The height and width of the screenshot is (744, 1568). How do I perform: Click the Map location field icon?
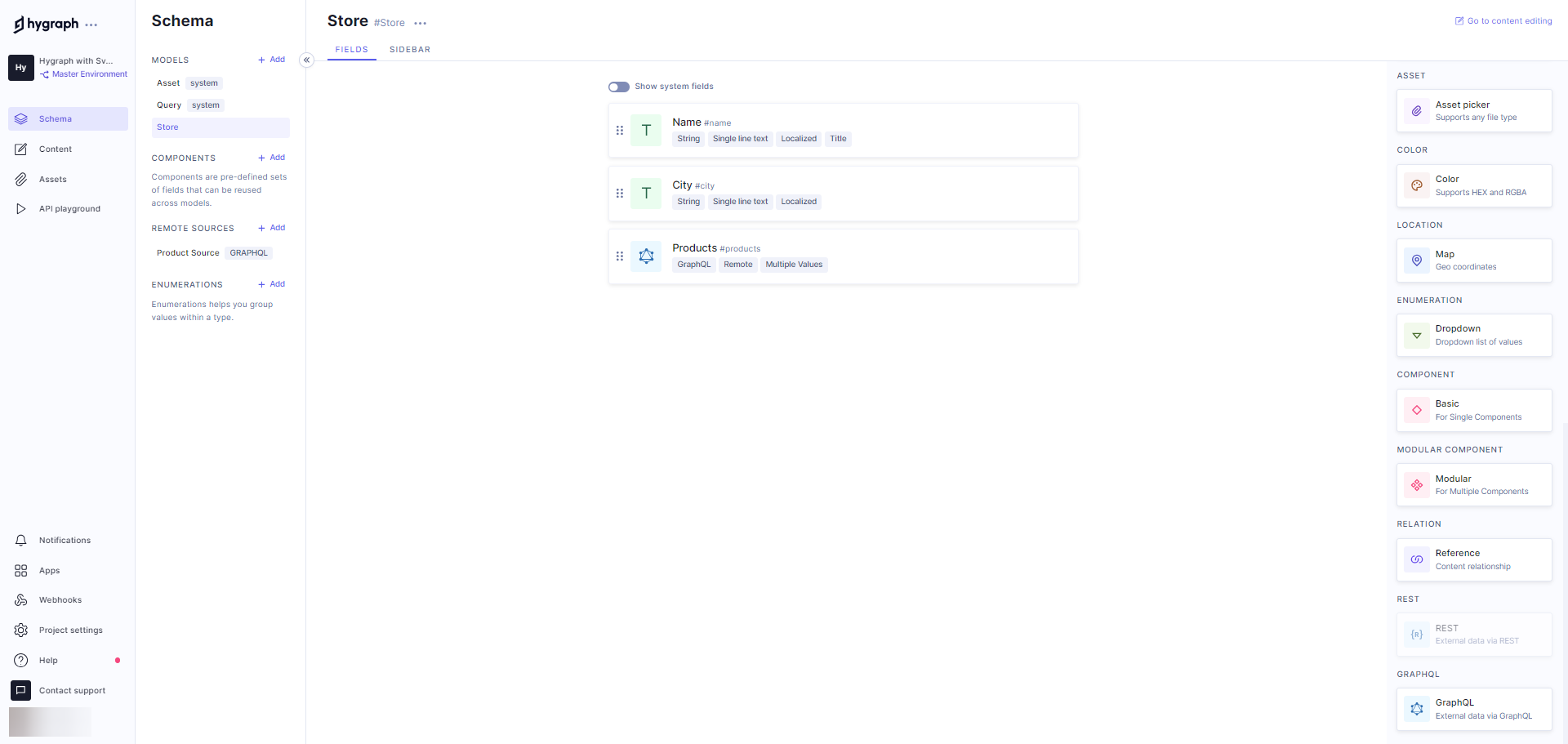[1417, 261]
